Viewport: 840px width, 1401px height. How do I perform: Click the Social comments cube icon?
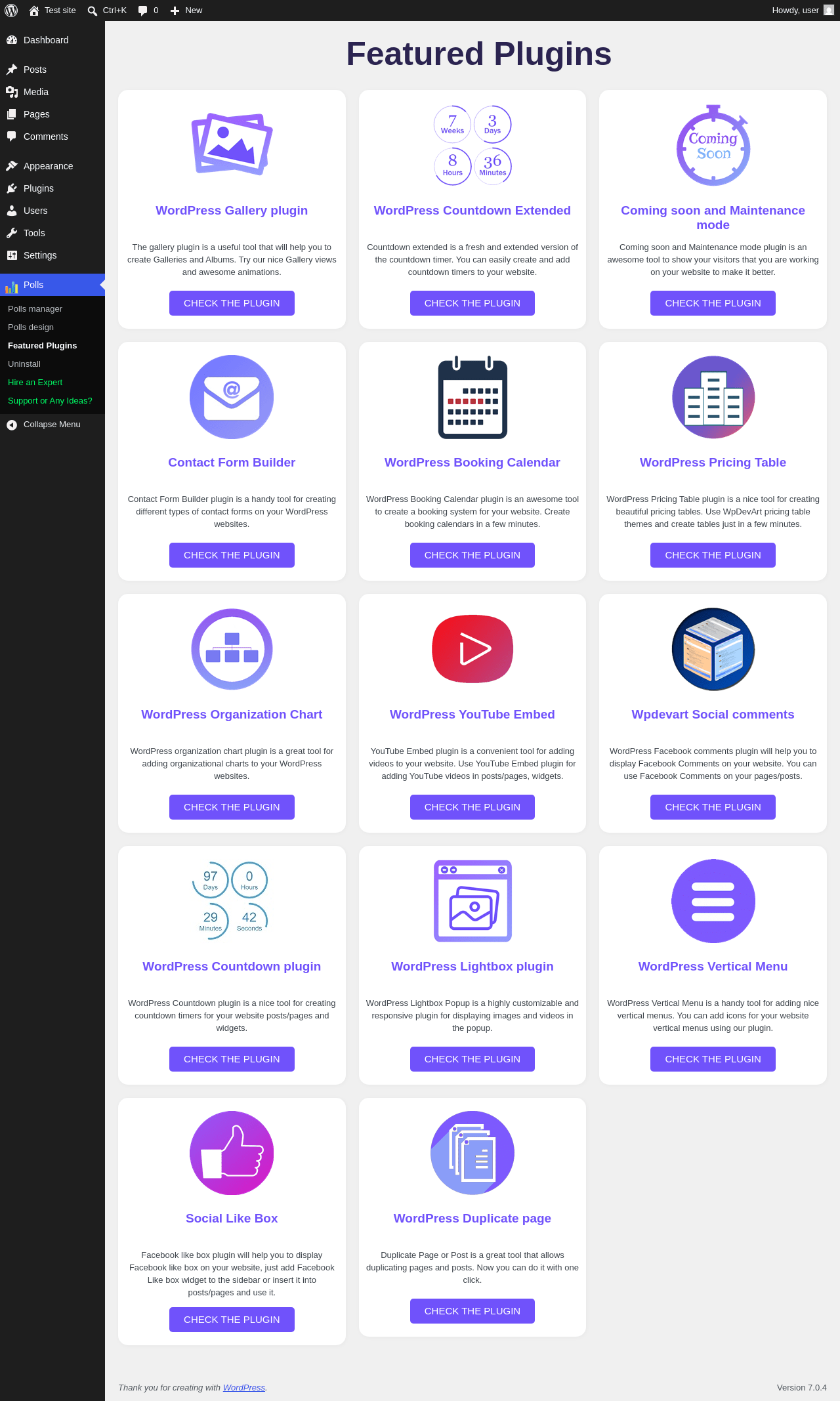[x=713, y=649]
